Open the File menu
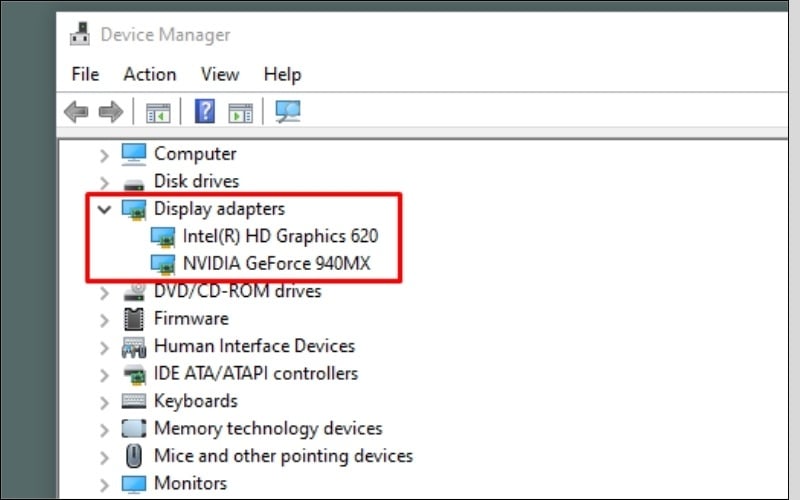The height and width of the screenshot is (500, 800). [85, 74]
